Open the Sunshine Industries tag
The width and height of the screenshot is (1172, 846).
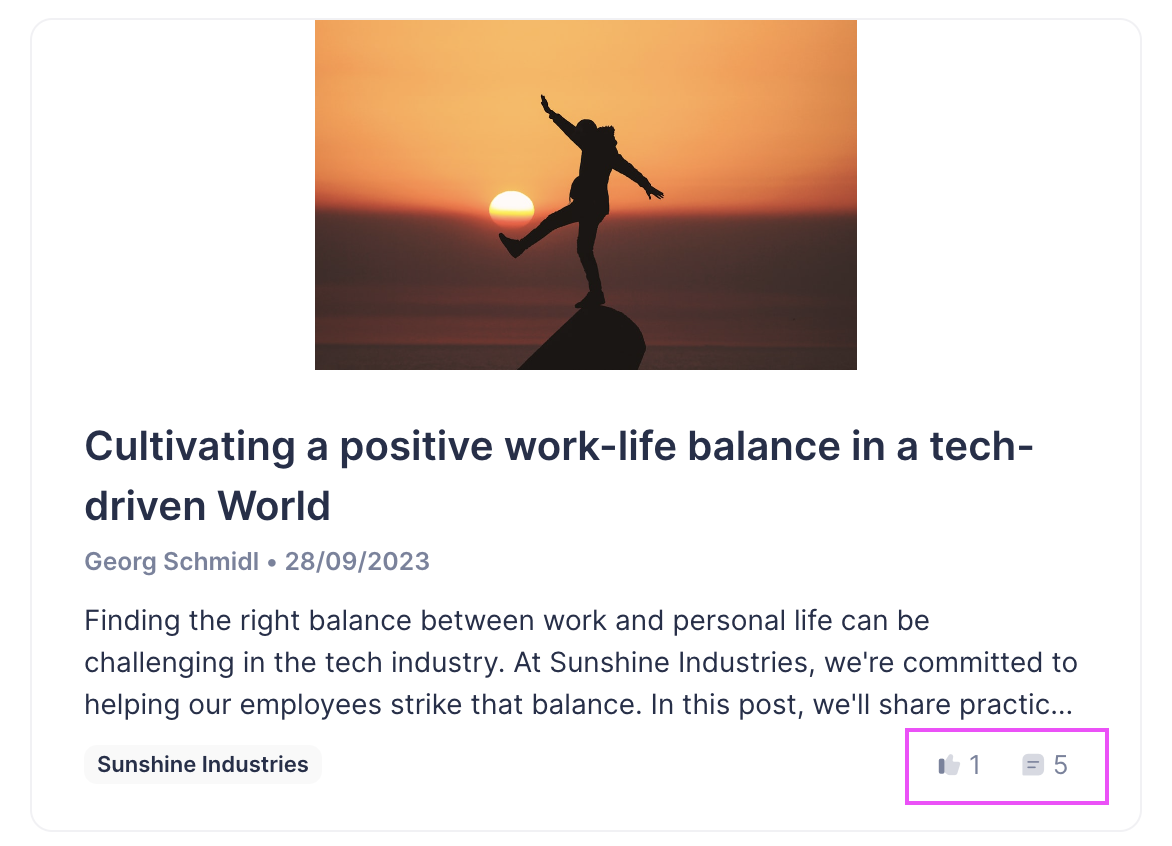click(x=203, y=765)
